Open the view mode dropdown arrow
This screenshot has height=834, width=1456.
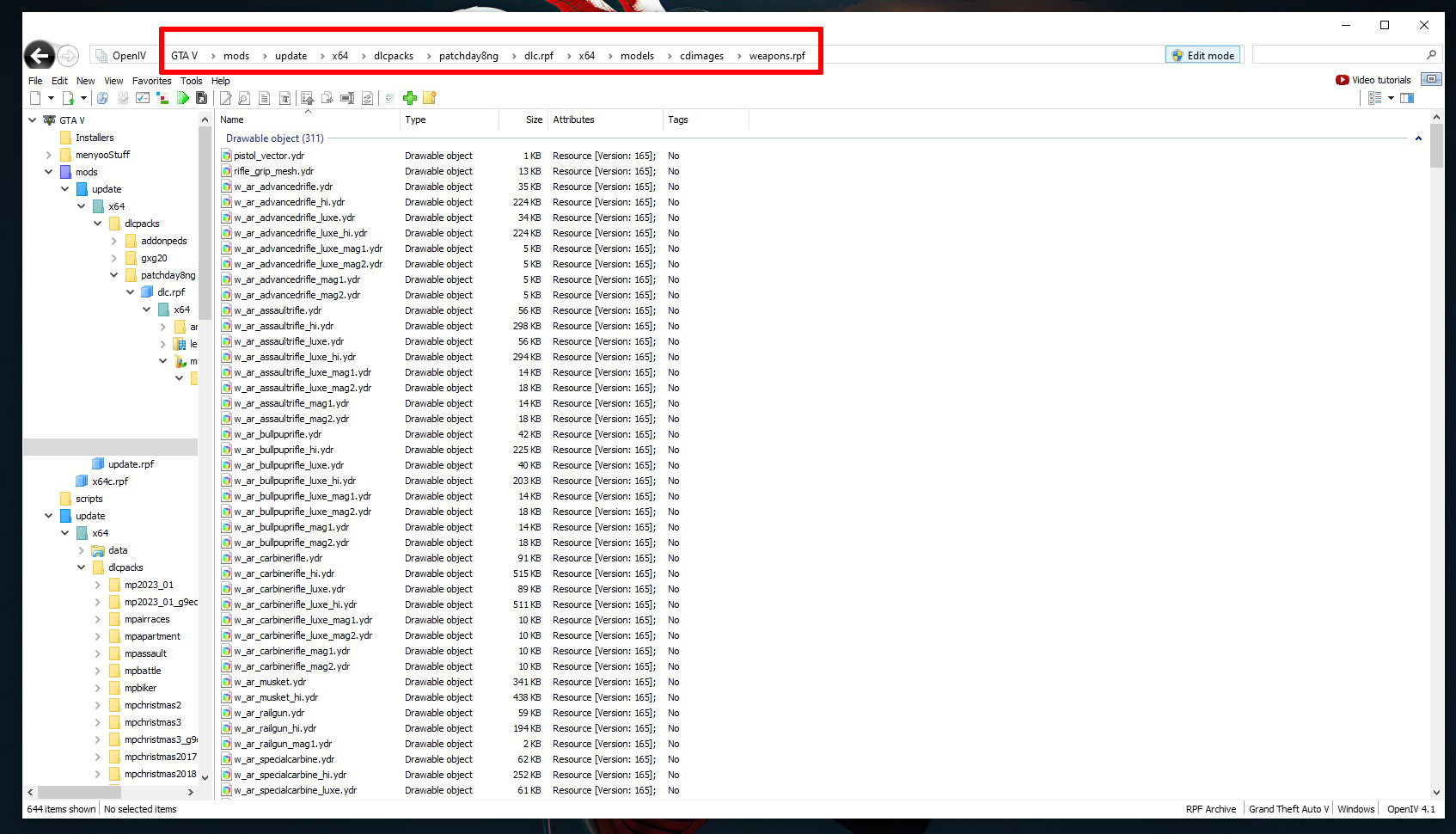click(1391, 98)
